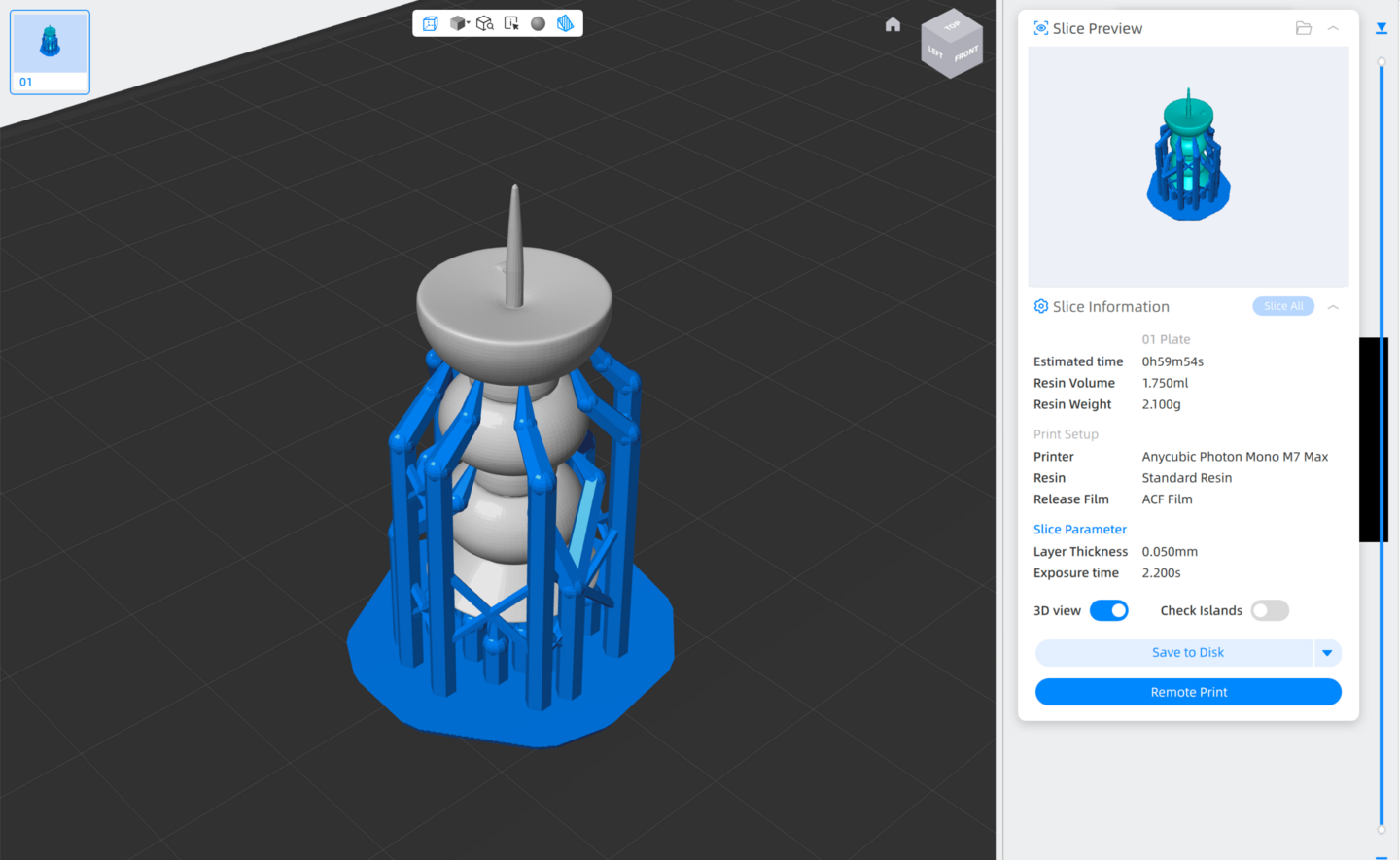Reset camera with the home icon
The height and width of the screenshot is (860, 1400).
[x=892, y=25]
